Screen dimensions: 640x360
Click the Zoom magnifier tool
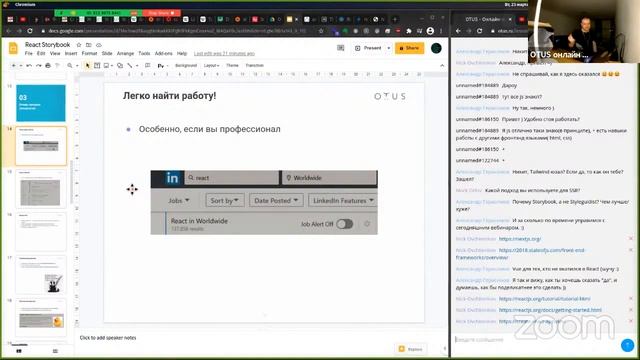(70, 65)
